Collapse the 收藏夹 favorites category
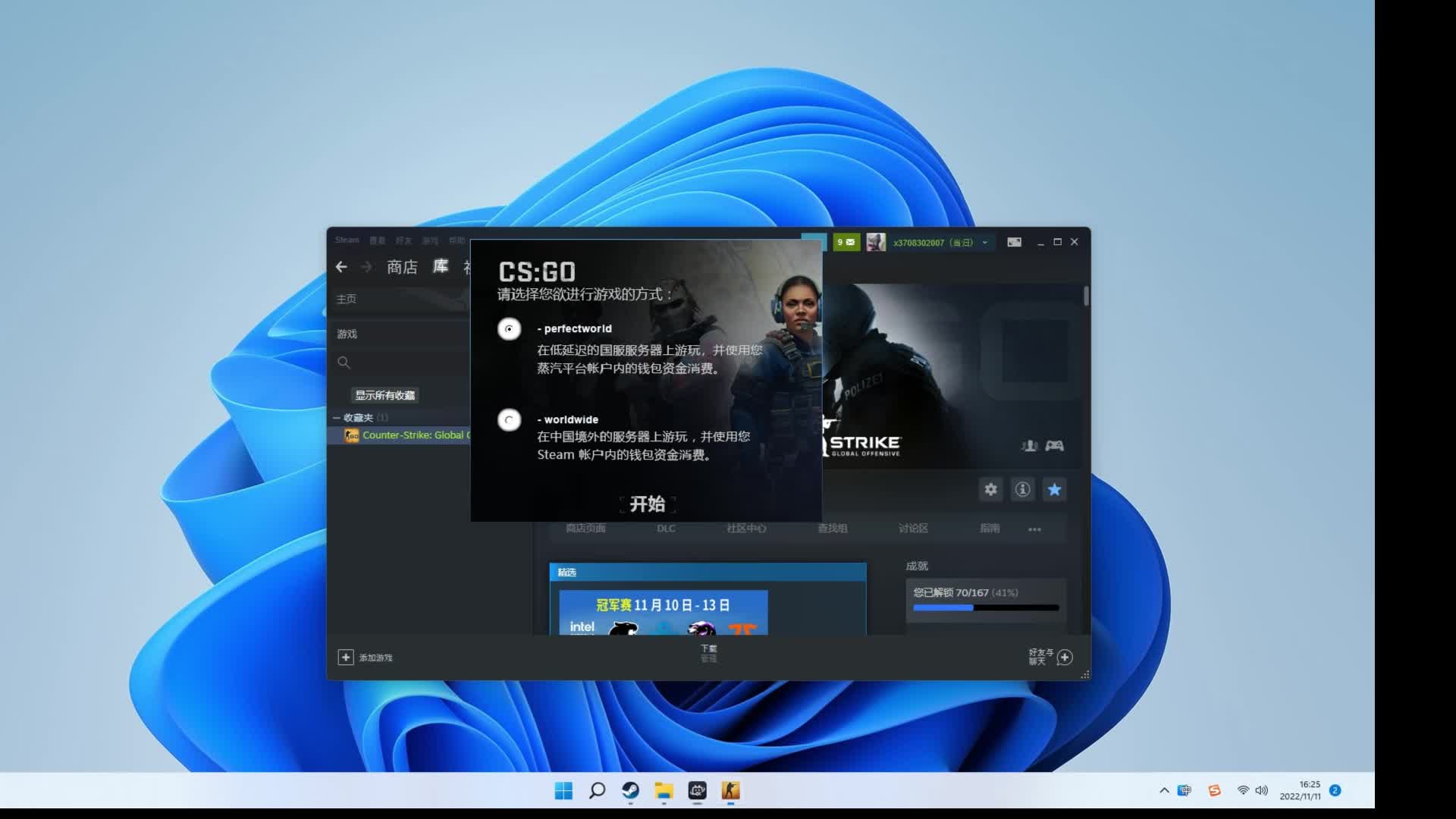1456x819 pixels. point(337,418)
